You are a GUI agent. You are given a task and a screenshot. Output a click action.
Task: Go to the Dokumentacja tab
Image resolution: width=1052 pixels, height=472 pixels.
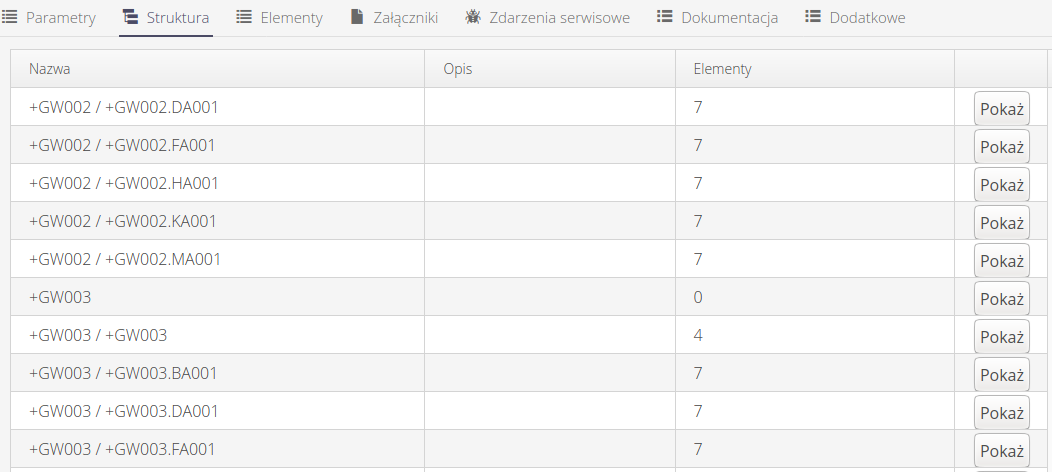[729, 18]
